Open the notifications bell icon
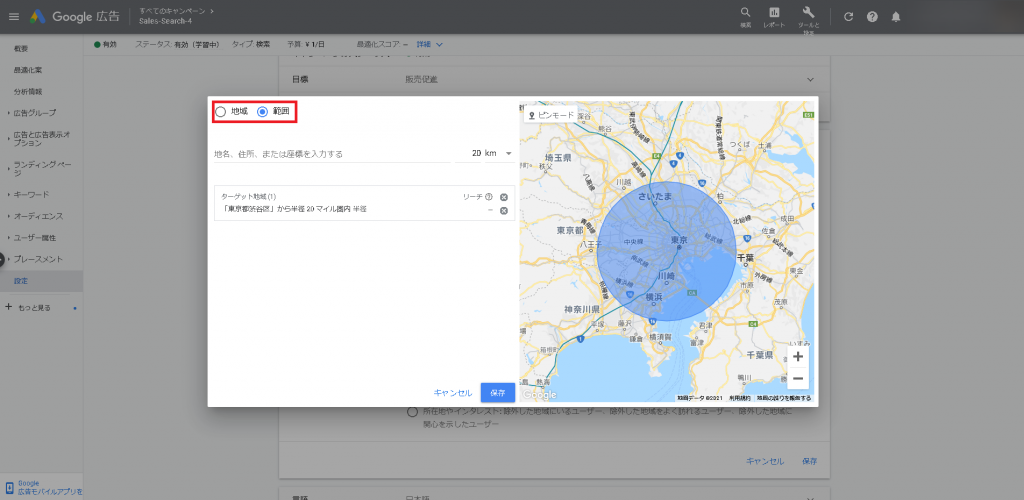This screenshot has height=500, width=1024. coord(895,17)
